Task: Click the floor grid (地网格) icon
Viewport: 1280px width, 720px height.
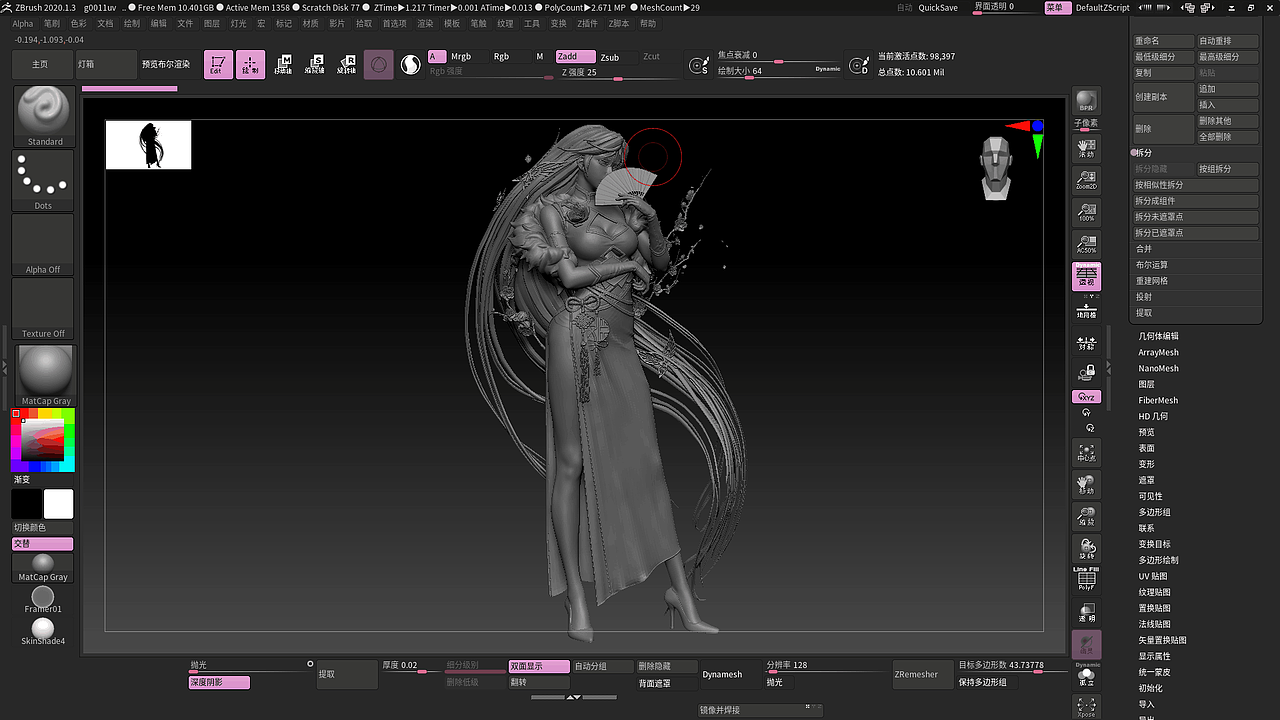Action: pyautogui.click(x=1086, y=309)
